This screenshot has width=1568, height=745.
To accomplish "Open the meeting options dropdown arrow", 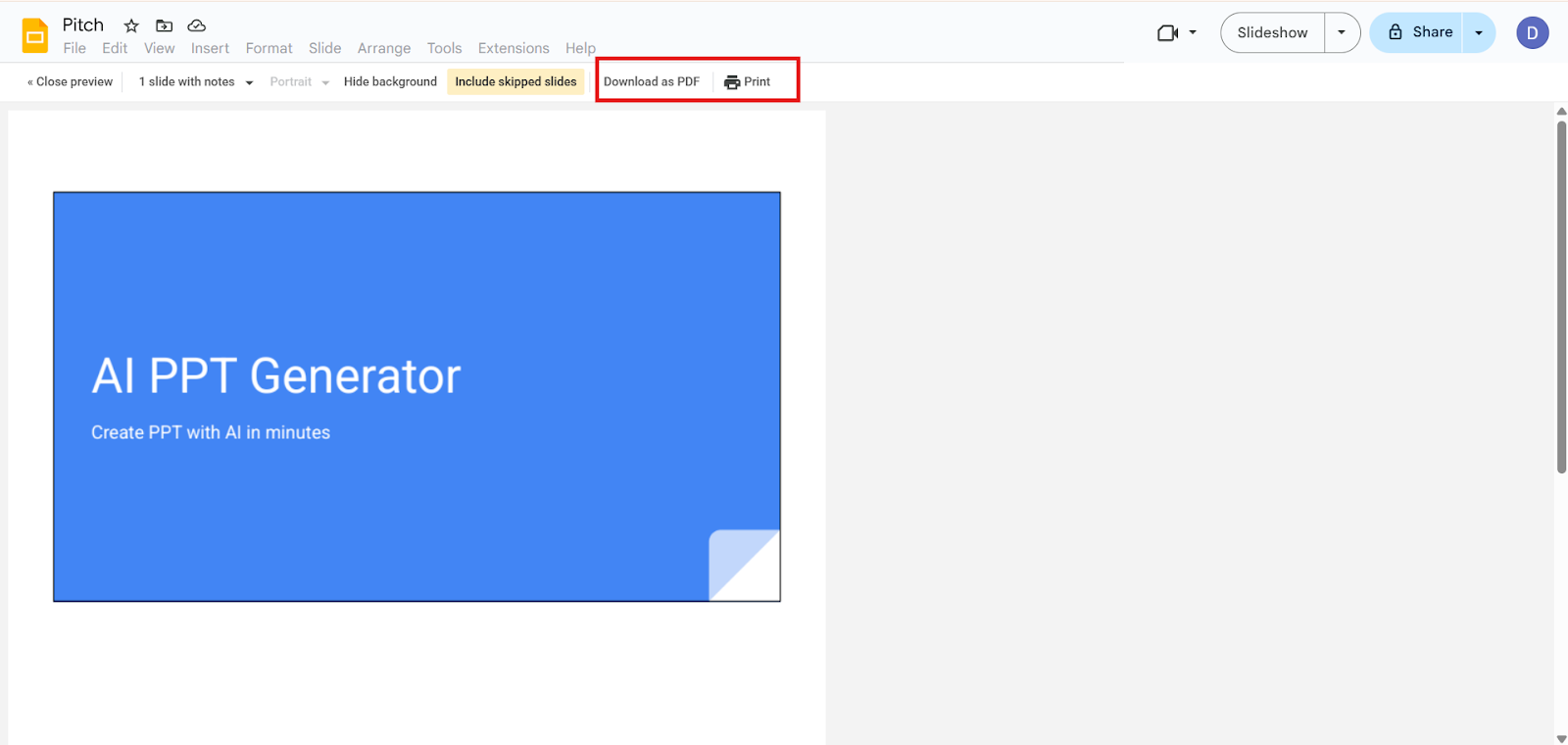I will tap(1193, 32).
